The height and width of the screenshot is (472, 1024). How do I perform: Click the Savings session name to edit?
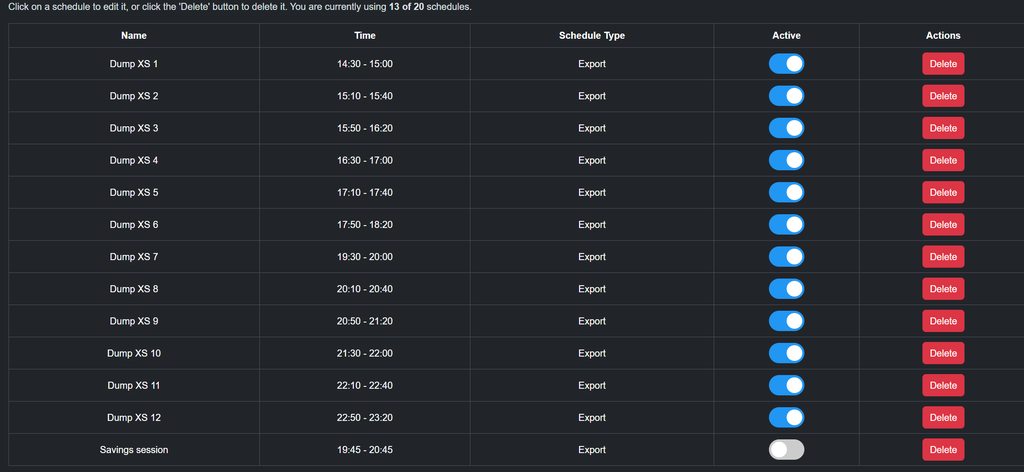[x=134, y=450]
